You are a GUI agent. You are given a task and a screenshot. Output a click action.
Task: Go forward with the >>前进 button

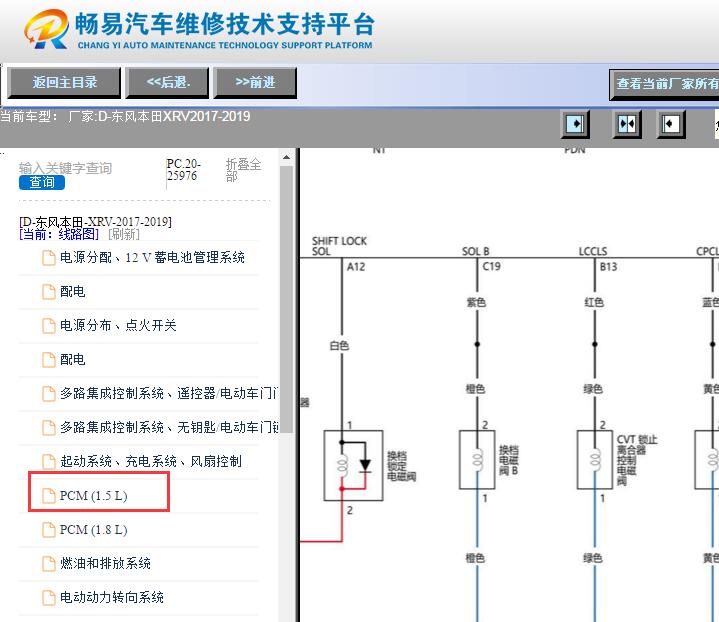tap(255, 83)
